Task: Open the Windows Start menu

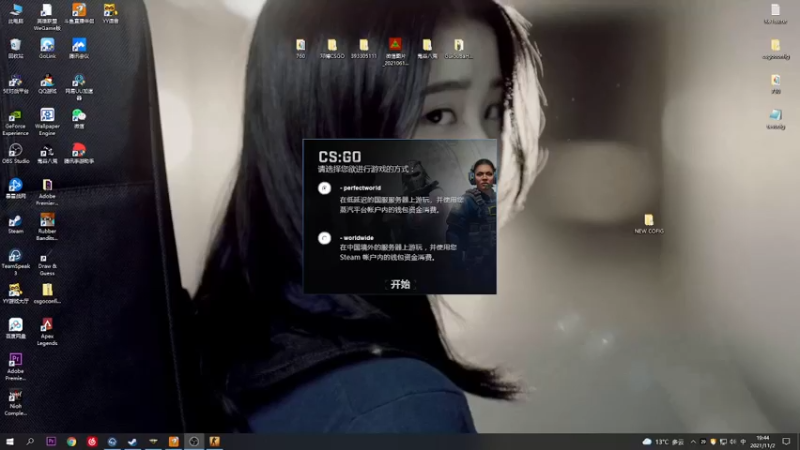Action: tap(10, 441)
